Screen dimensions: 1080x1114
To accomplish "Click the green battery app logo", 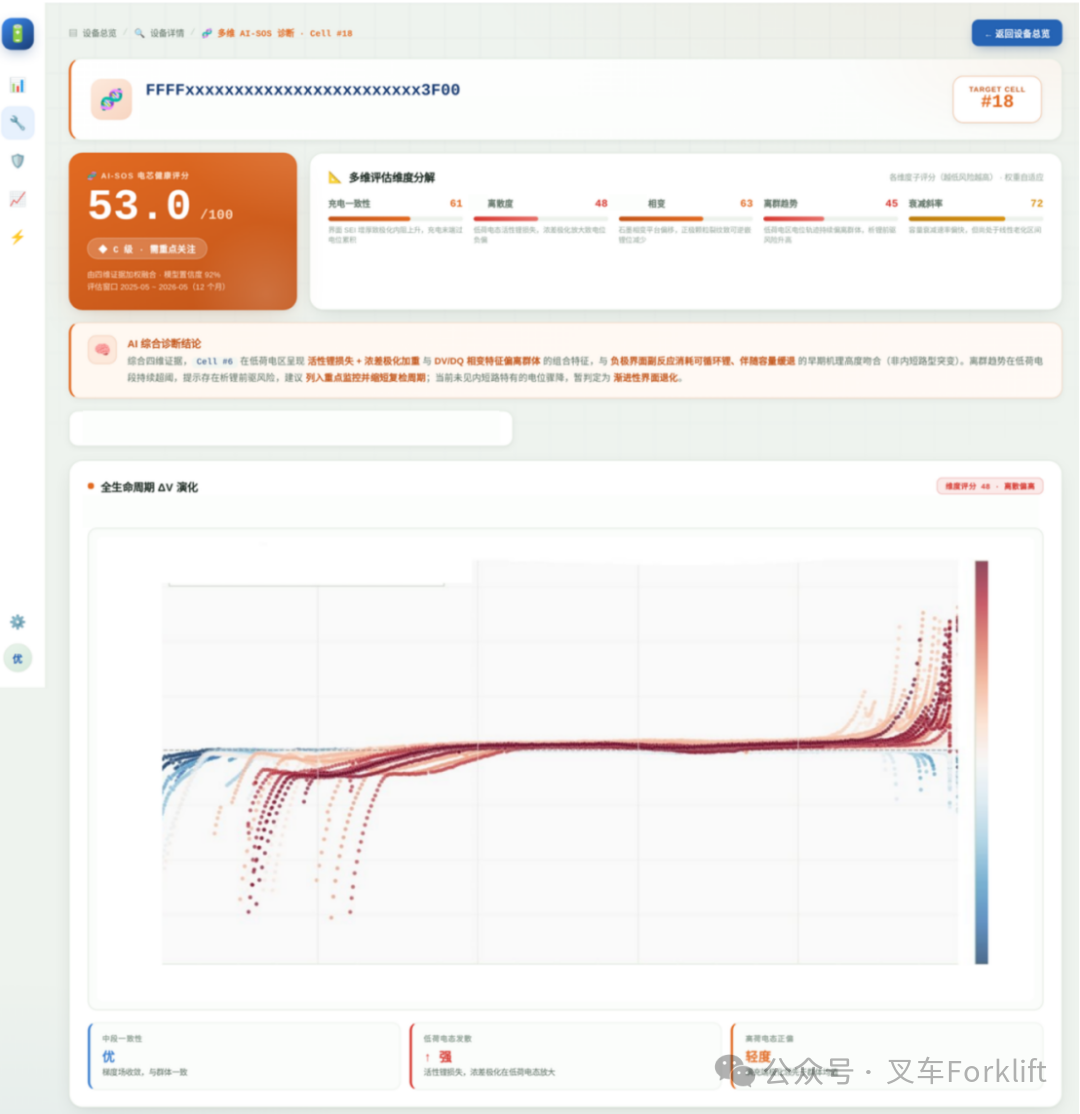I will [18, 33].
